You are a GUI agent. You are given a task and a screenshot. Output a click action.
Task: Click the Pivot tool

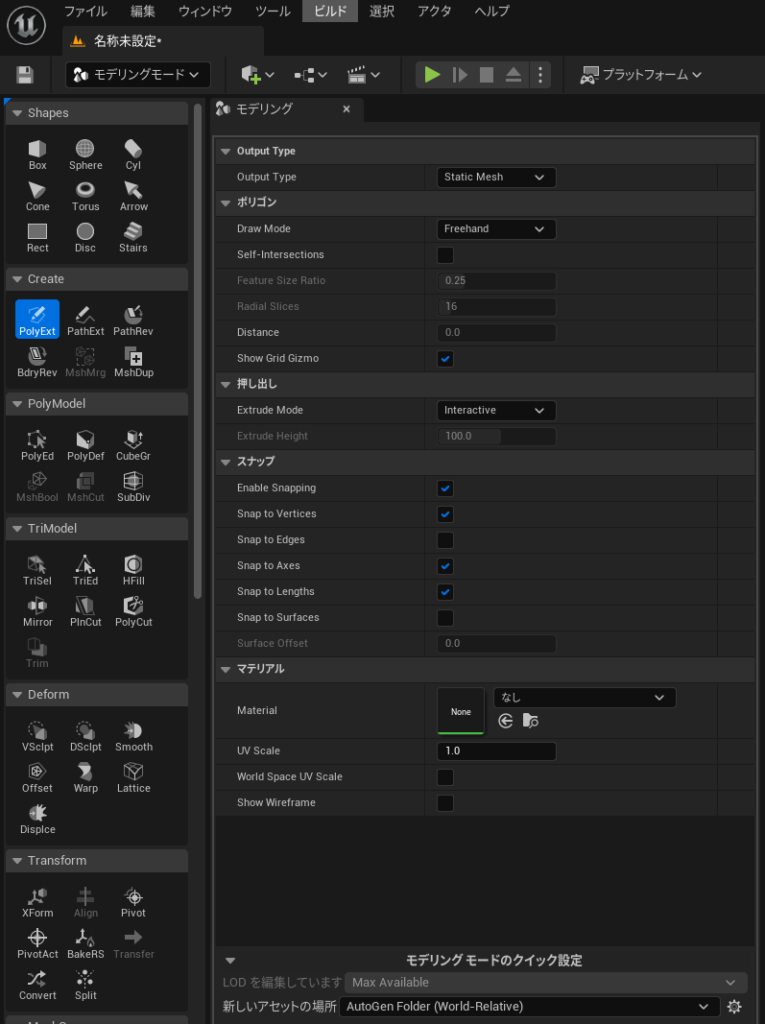click(133, 901)
